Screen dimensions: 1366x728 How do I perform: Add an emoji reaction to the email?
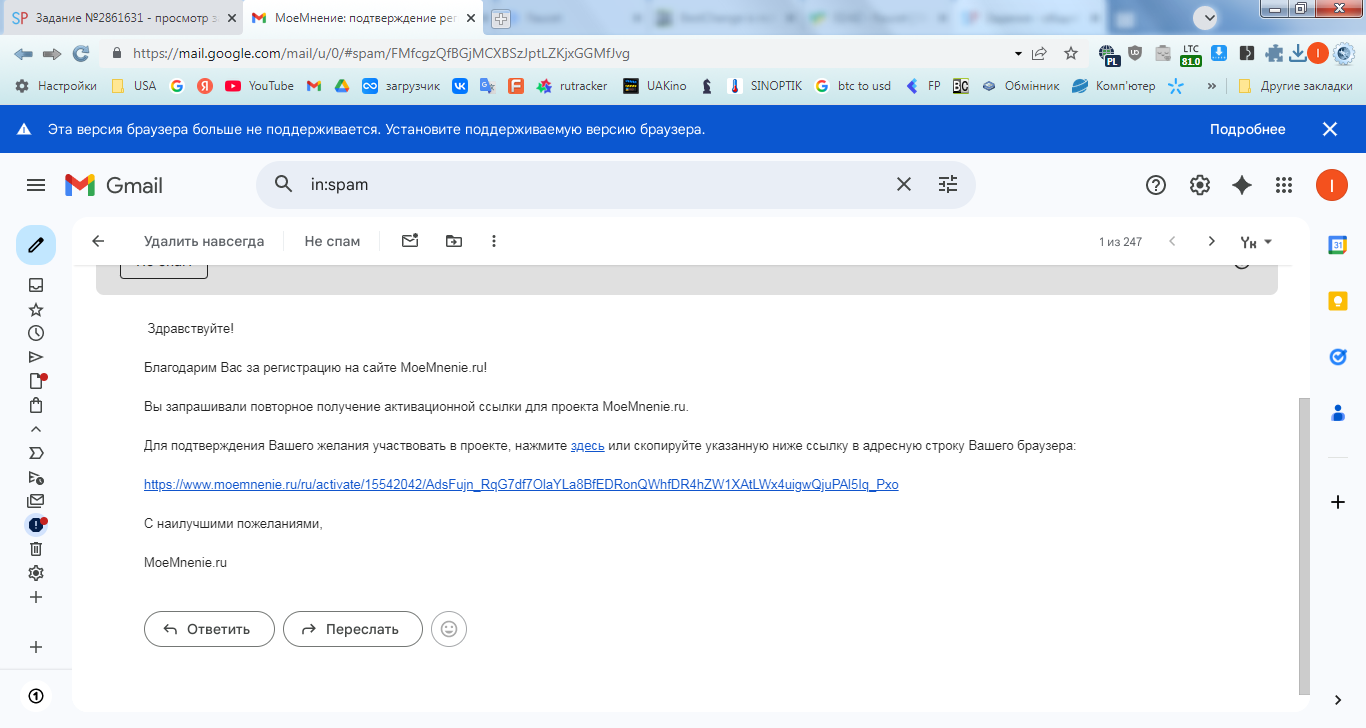pos(449,629)
